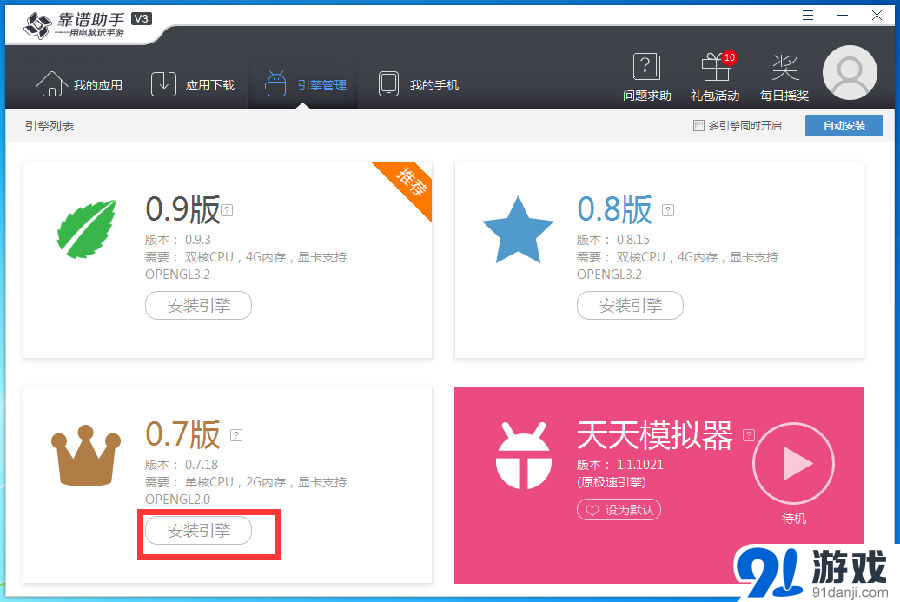The height and width of the screenshot is (602, 900).
Task: Go to 我的手机 tab
Action: tap(418, 84)
